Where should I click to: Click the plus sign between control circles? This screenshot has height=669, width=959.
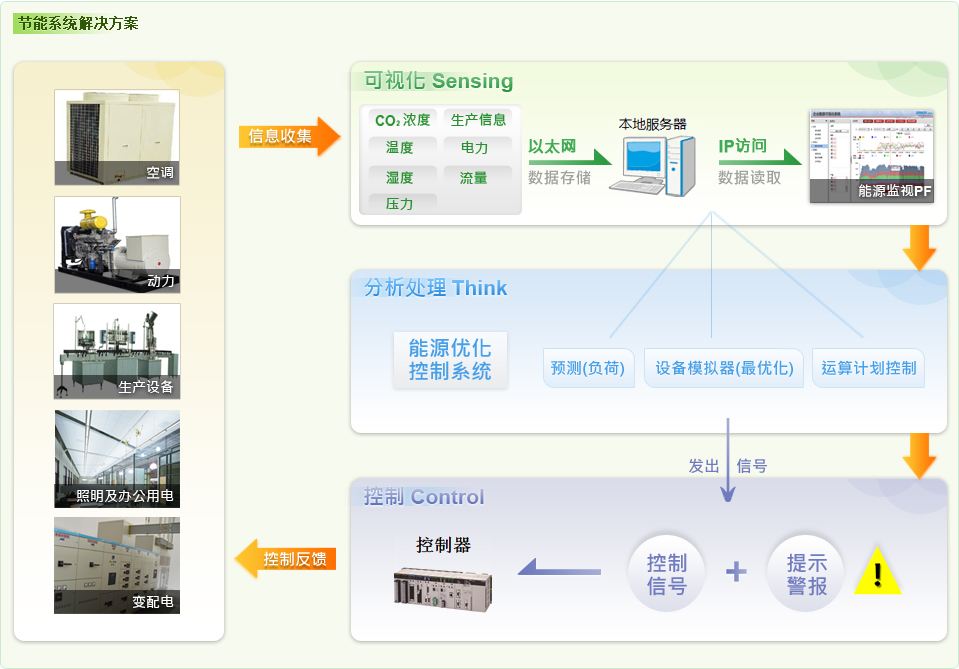click(x=736, y=571)
